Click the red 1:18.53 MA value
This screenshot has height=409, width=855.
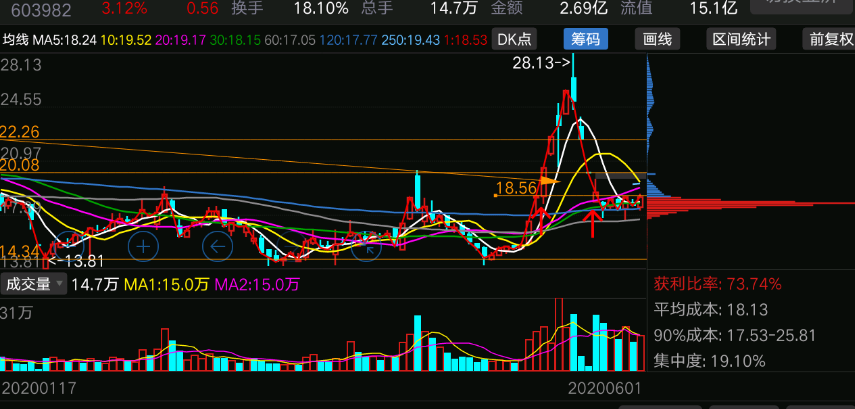pos(466,40)
